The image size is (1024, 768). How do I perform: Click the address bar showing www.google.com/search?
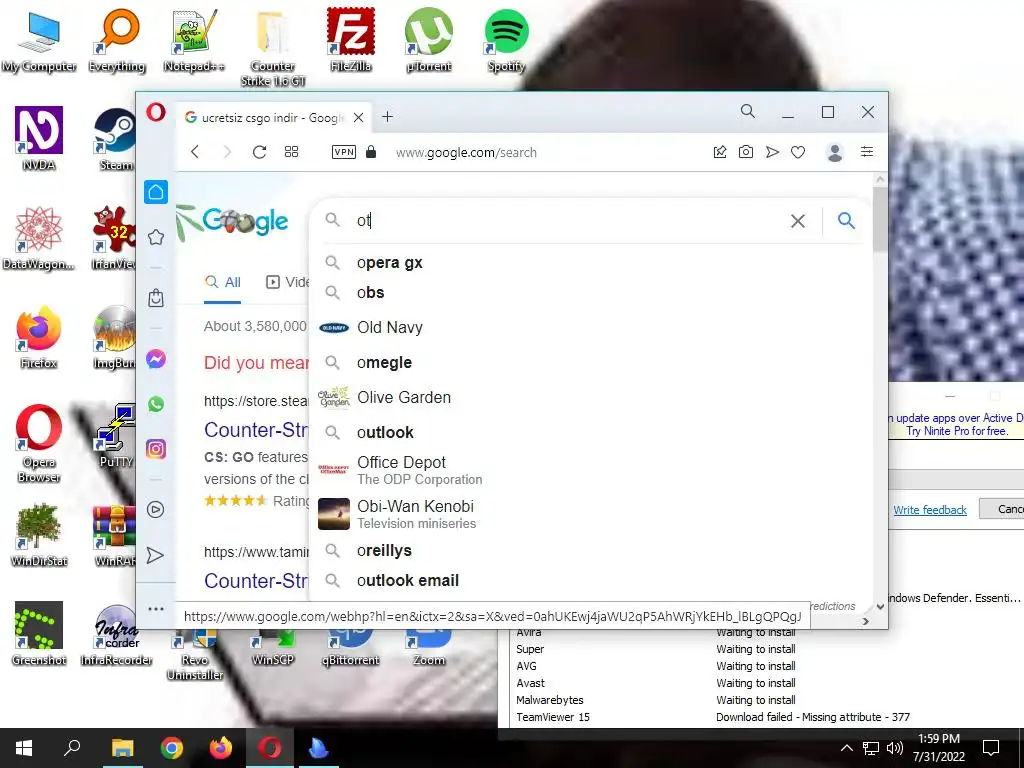[x=466, y=152]
